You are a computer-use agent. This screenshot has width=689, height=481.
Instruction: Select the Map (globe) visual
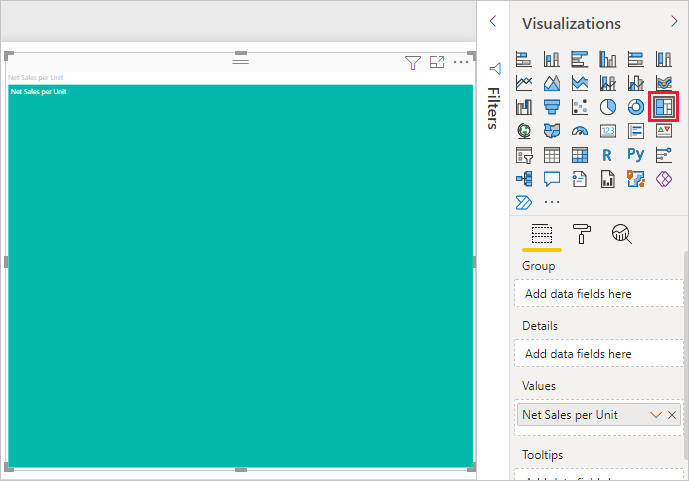point(524,130)
